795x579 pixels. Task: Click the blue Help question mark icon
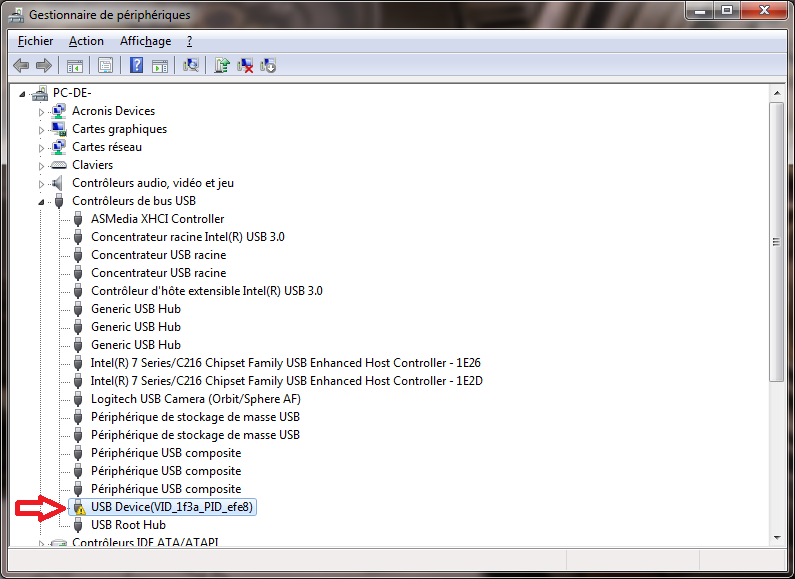tap(136, 65)
